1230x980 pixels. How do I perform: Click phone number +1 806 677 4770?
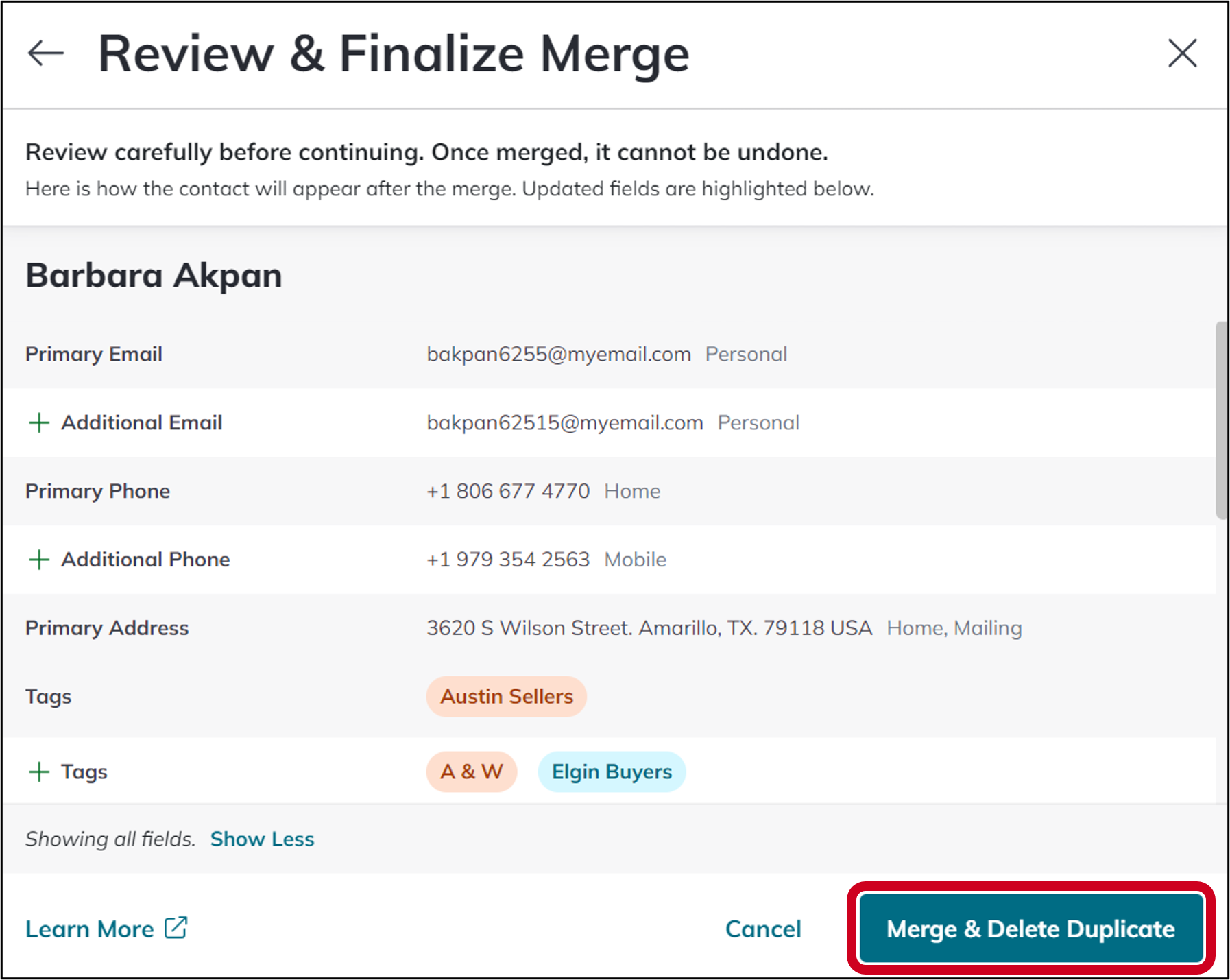click(508, 491)
